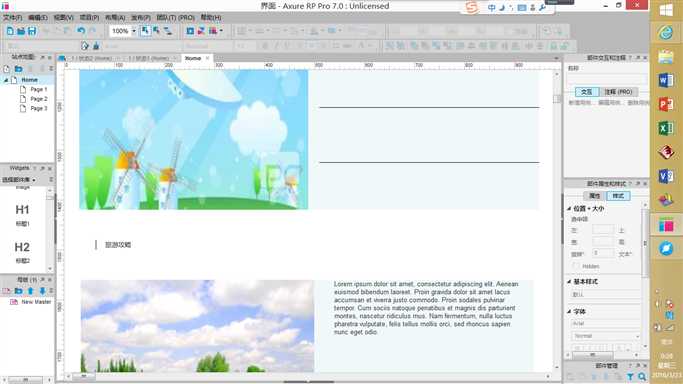Image resolution: width=683 pixels, height=384 pixels.
Task: Open the Help (H) menu
Action: [211, 17]
